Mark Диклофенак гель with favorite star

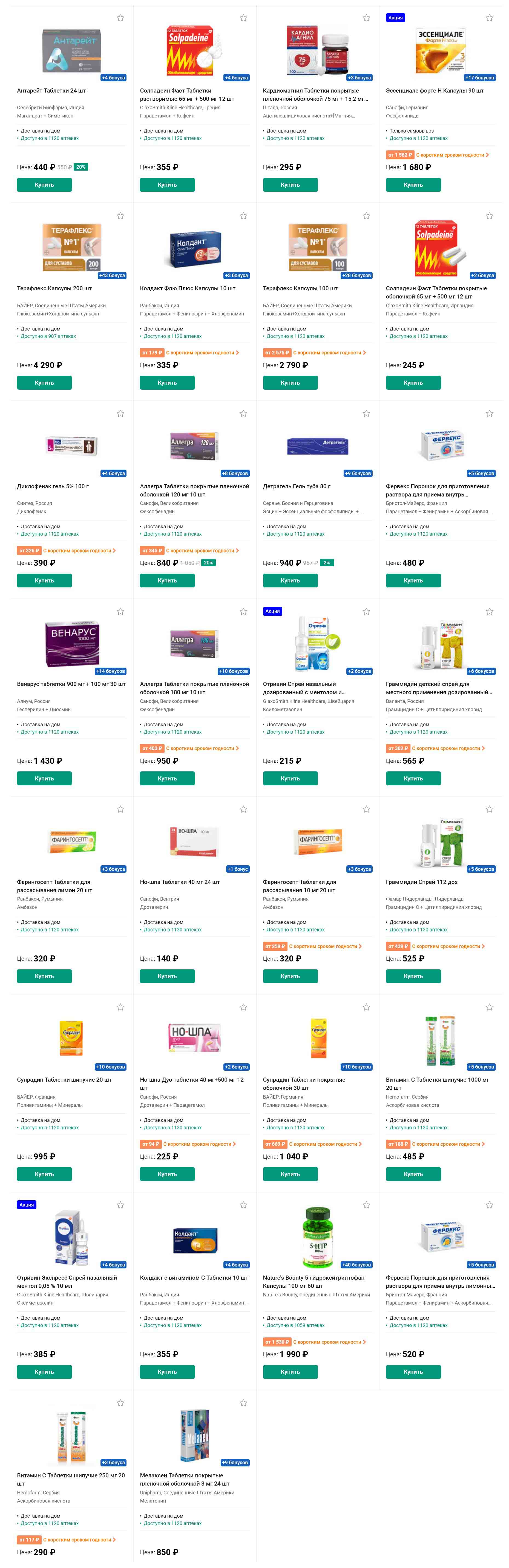120,413
